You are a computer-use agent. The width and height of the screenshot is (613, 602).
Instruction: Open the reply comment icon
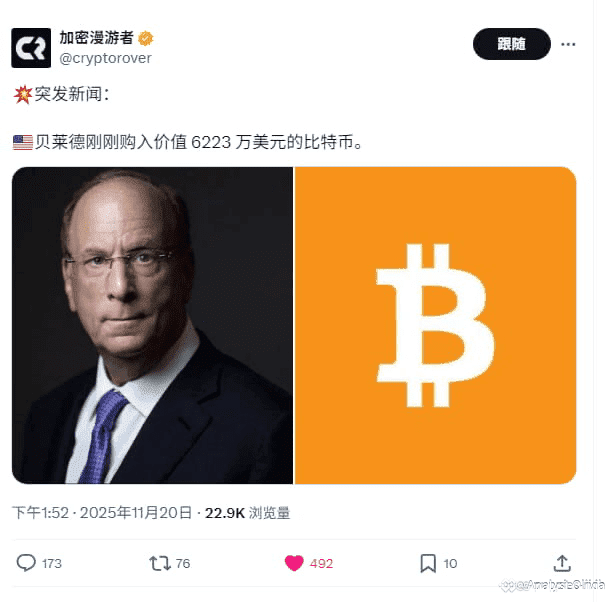click(26, 563)
